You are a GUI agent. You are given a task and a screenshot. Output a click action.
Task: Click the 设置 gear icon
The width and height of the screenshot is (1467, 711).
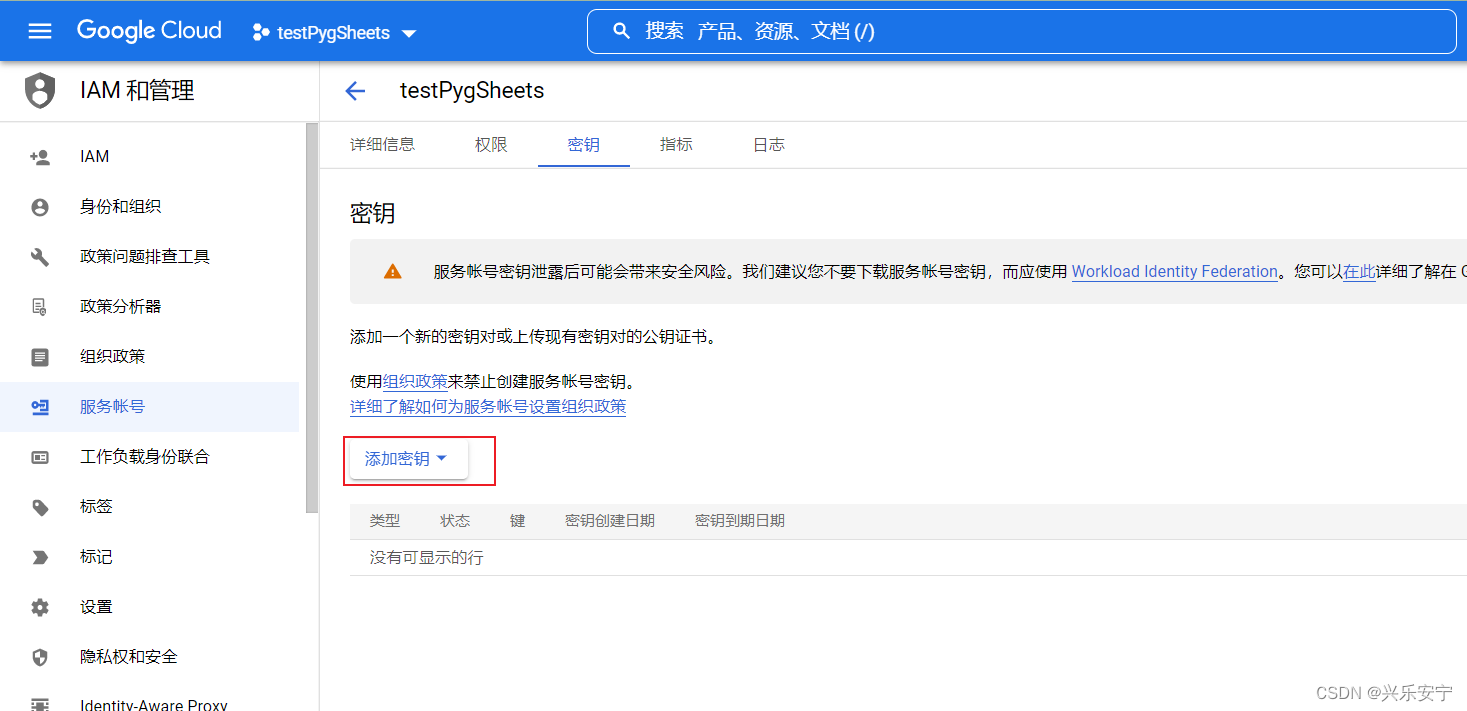[x=40, y=607]
